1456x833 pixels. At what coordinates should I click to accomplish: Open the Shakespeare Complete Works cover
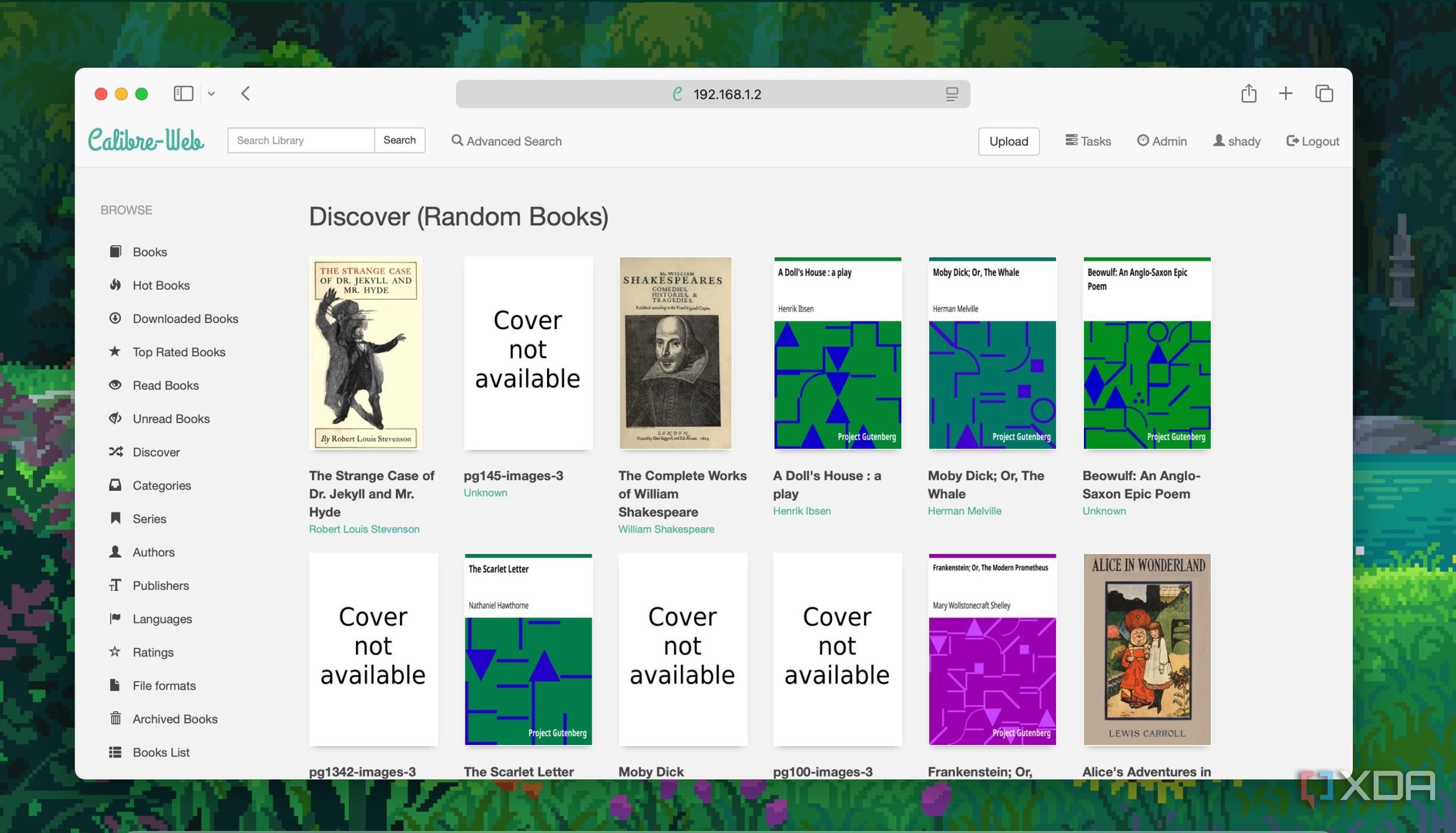tap(675, 353)
